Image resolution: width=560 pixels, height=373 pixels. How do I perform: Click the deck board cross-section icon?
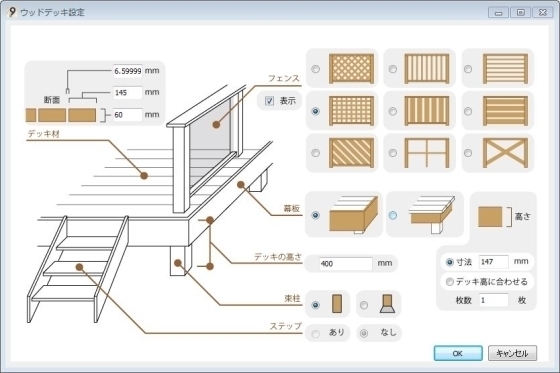(61, 115)
